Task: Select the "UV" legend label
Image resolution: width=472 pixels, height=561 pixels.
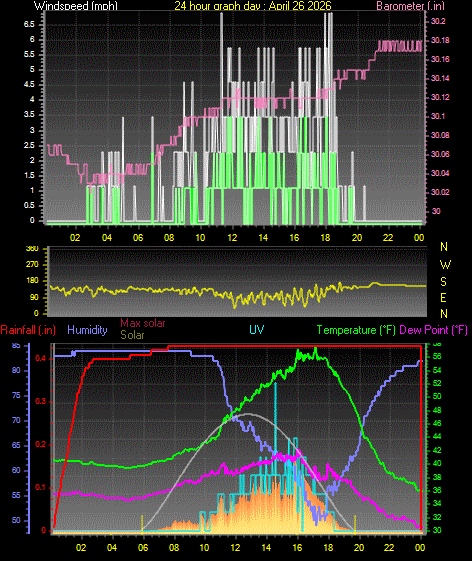Action: [257, 330]
